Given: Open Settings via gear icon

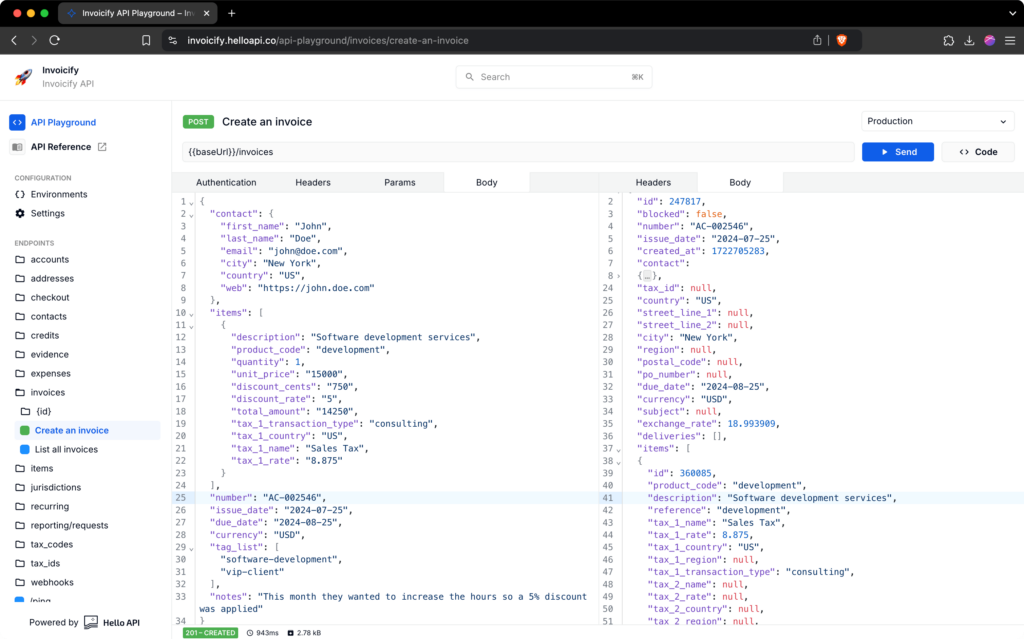Looking at the screenshot, I should point(20,213).
